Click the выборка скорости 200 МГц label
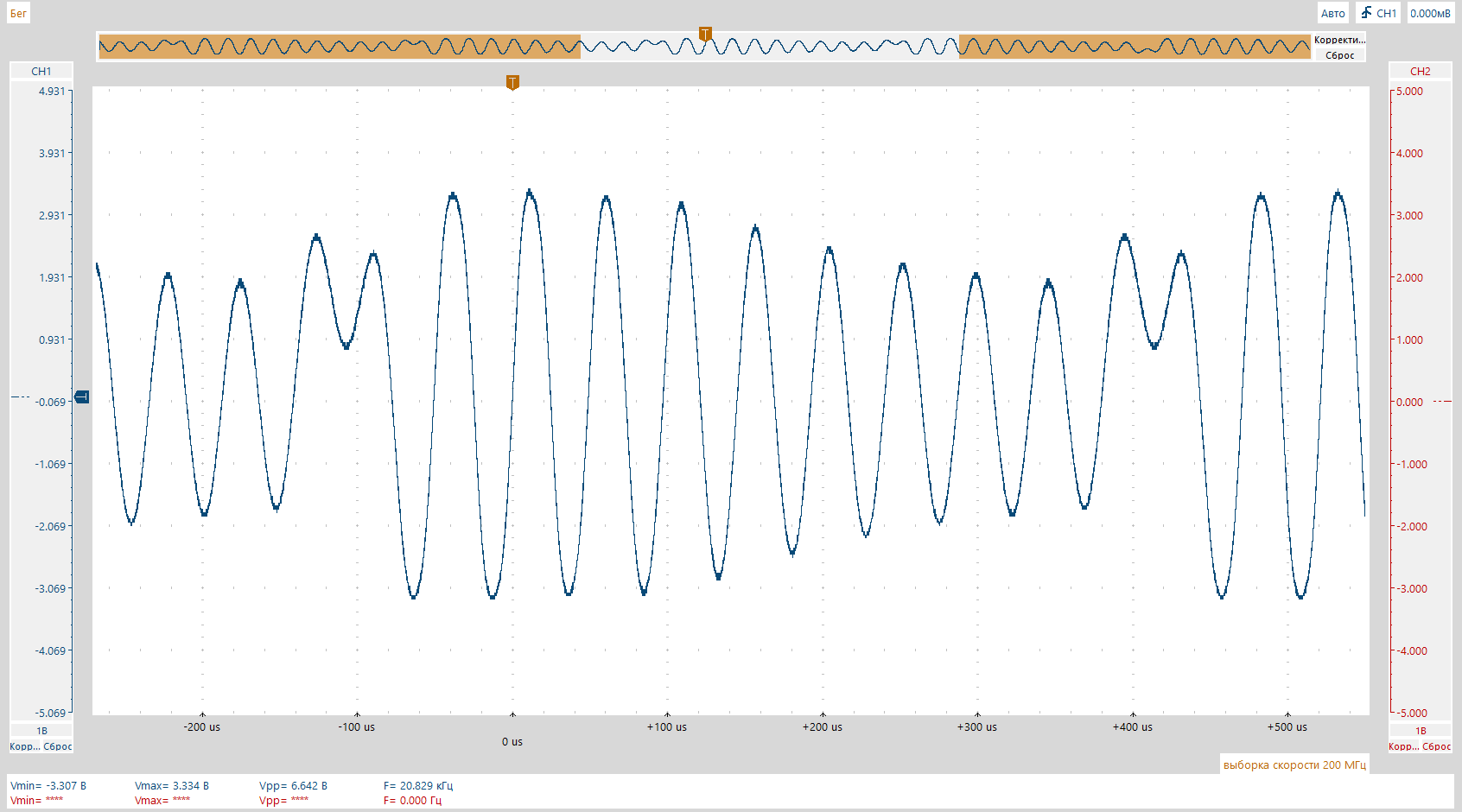Image resolution: width=1462 pixels, height=812 pixels. tap(1294, 764)
